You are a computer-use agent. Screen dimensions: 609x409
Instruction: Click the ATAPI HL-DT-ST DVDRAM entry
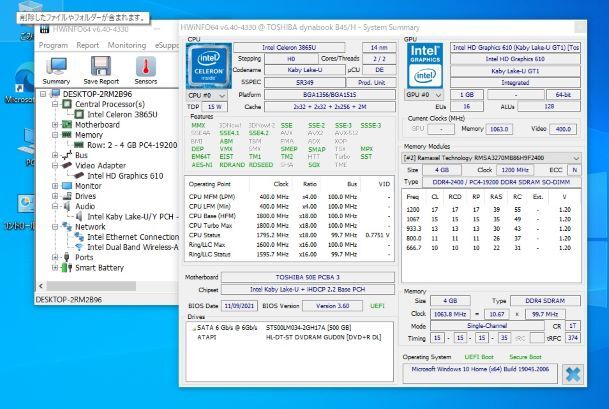(289, 337)
